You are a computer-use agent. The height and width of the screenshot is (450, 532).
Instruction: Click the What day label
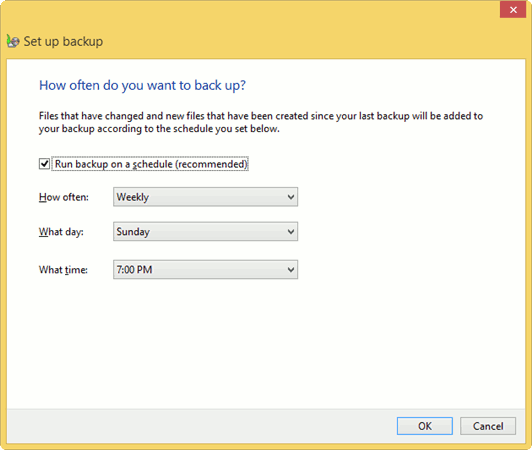click(61, 232)
